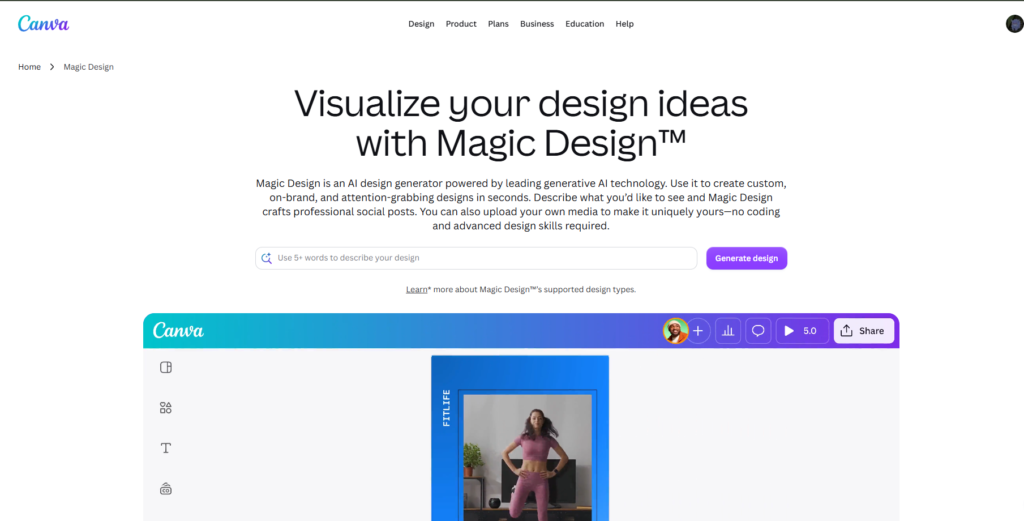Follow the Learn link about supported design types
The height and width of the screenshot is (521, 1024).
click(x=416, y=289)
